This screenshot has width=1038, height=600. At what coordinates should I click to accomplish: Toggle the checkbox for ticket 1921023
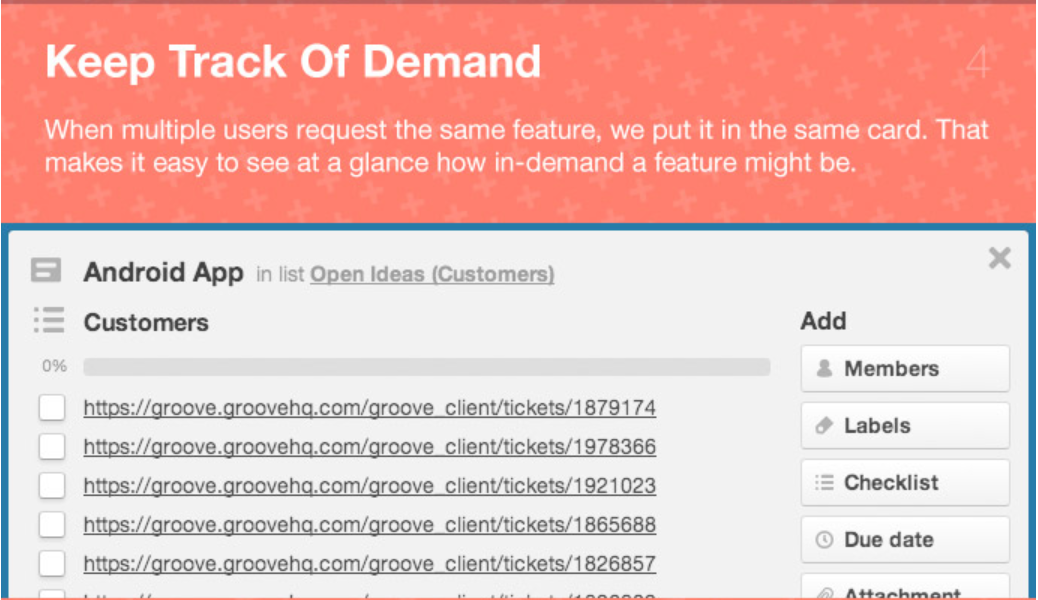(52, 486)
